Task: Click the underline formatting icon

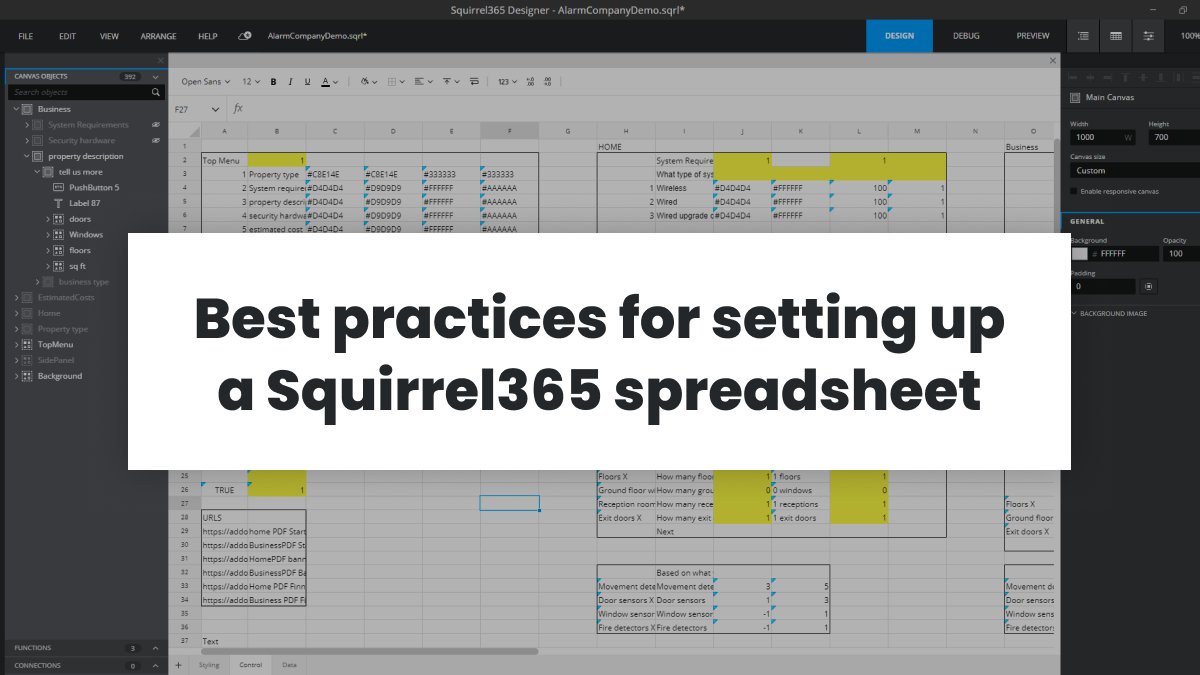Action: coord(307,81)
